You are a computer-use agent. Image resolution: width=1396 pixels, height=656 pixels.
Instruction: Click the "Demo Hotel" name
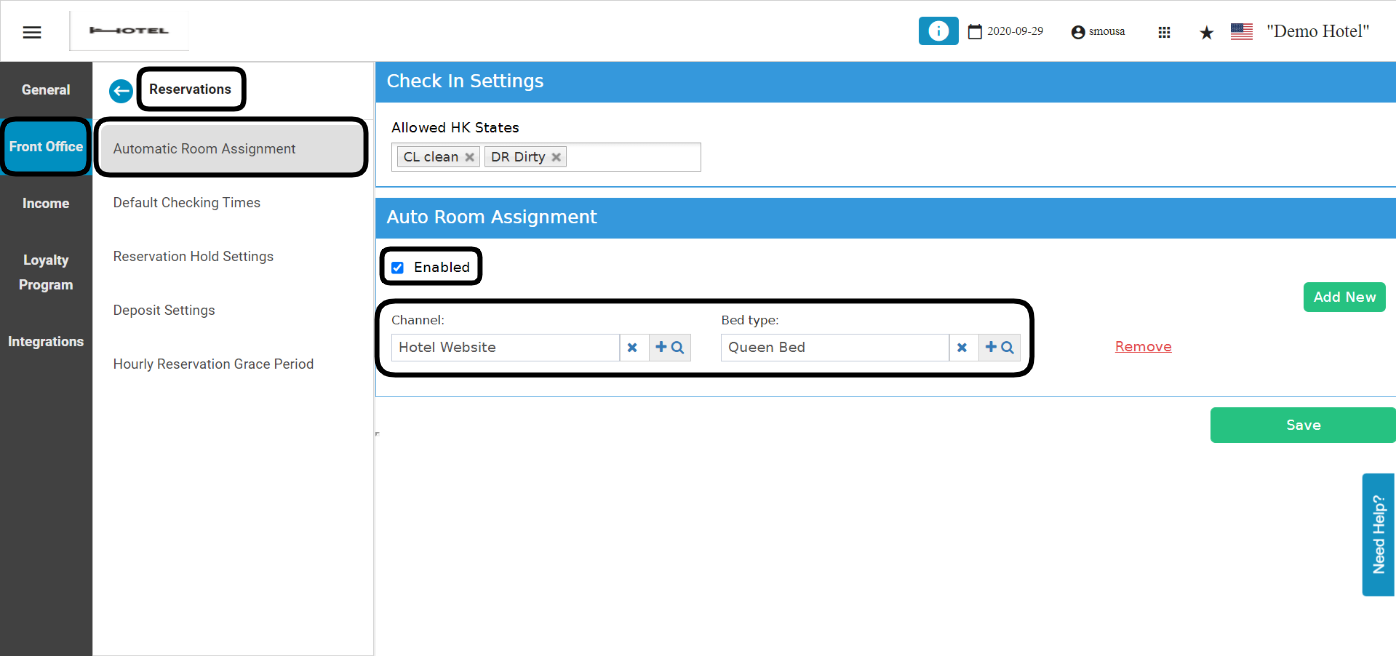pos(1317,31)
